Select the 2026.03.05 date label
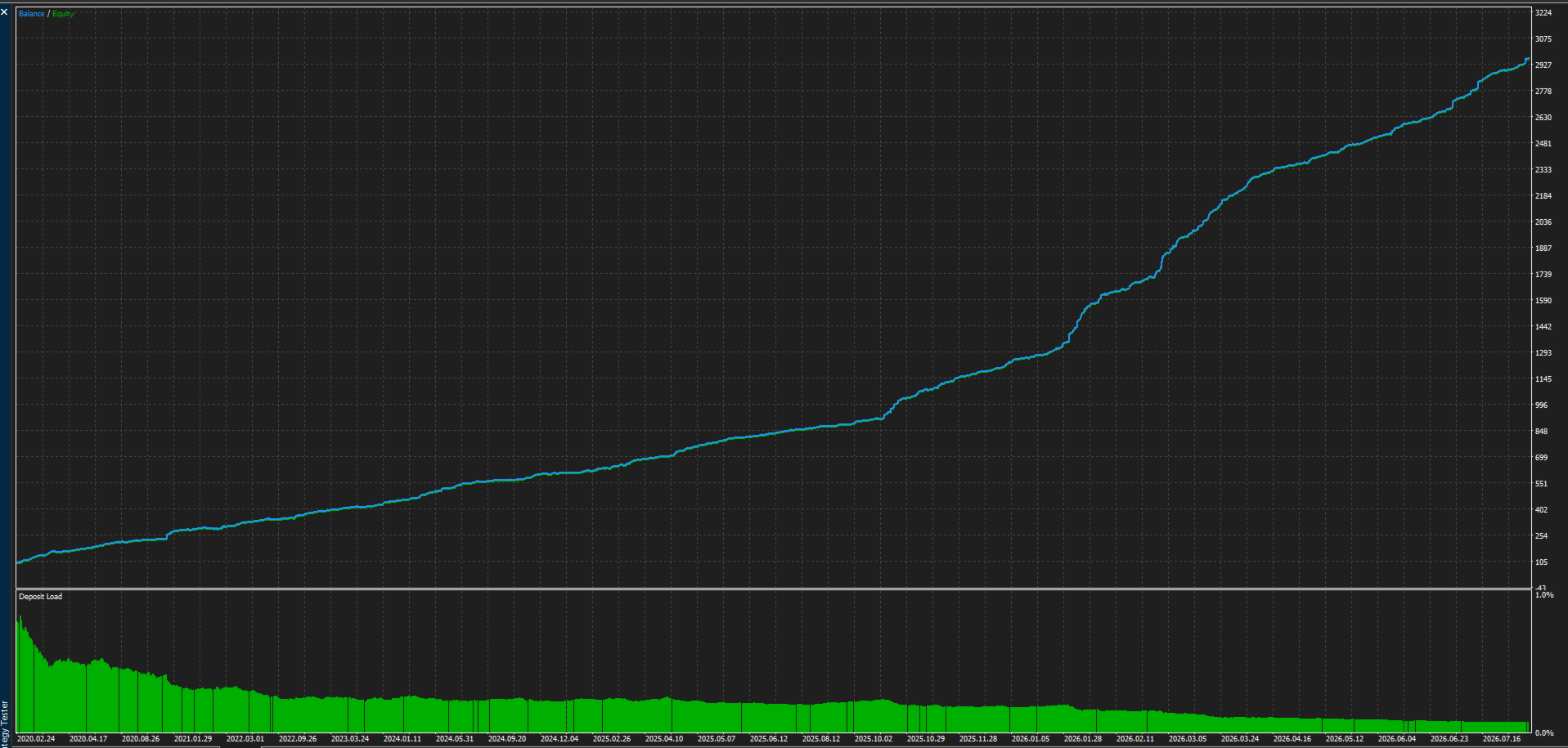Image resolution: width=1568 pixels, height=748 pixels. coord(1188,739)
